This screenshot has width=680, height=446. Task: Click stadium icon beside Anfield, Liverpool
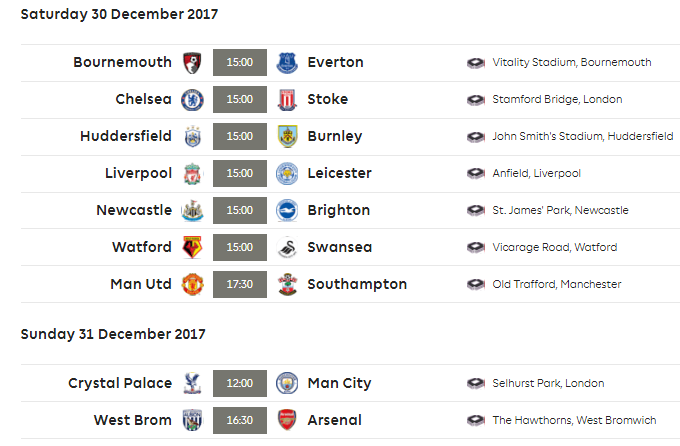click(476, 174)
